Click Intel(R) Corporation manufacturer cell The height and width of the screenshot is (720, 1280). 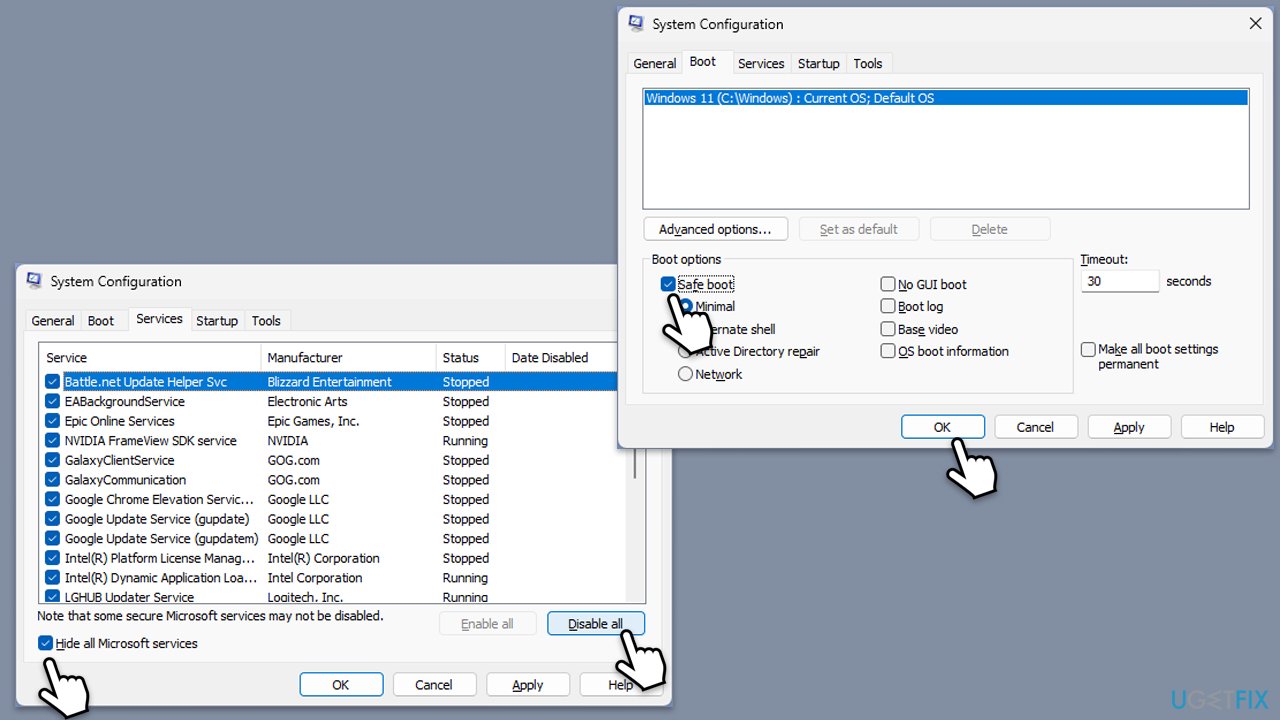click(x=323, y=558)
